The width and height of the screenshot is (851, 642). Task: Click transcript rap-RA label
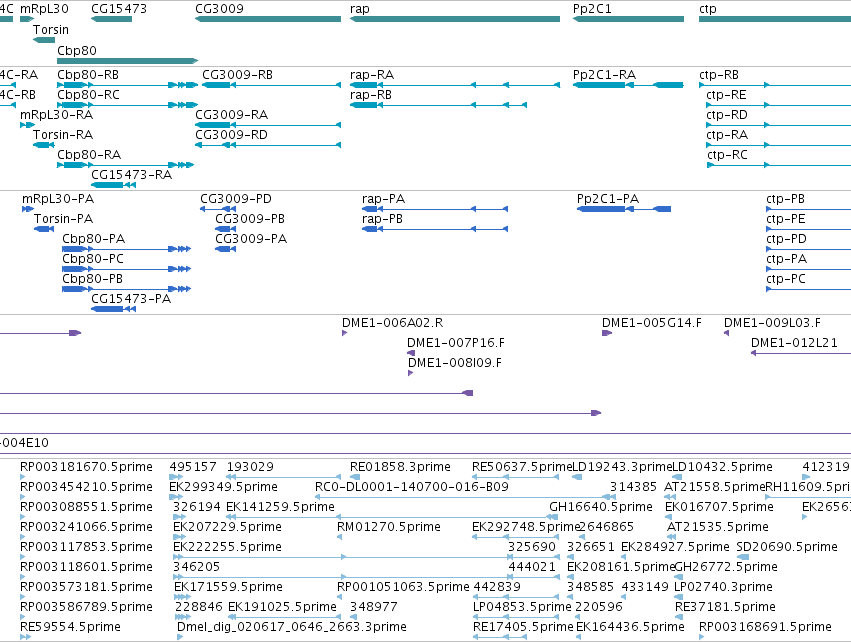coord(372,74)
